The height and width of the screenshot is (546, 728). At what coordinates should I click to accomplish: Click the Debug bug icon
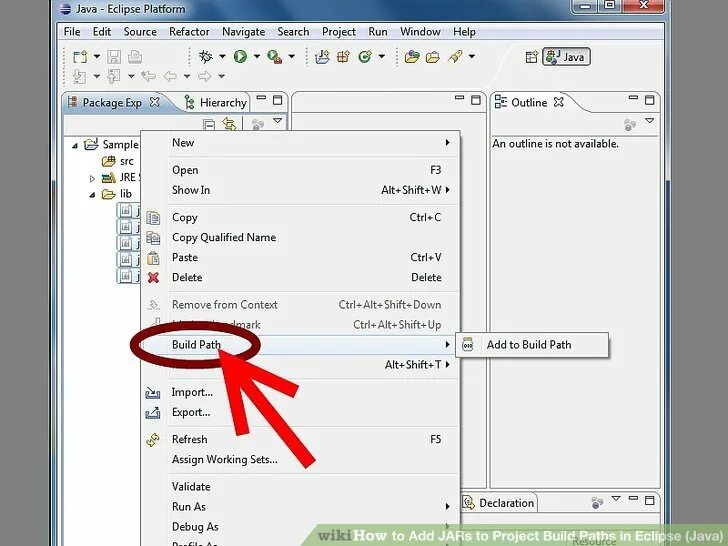[x=205, y=57]
